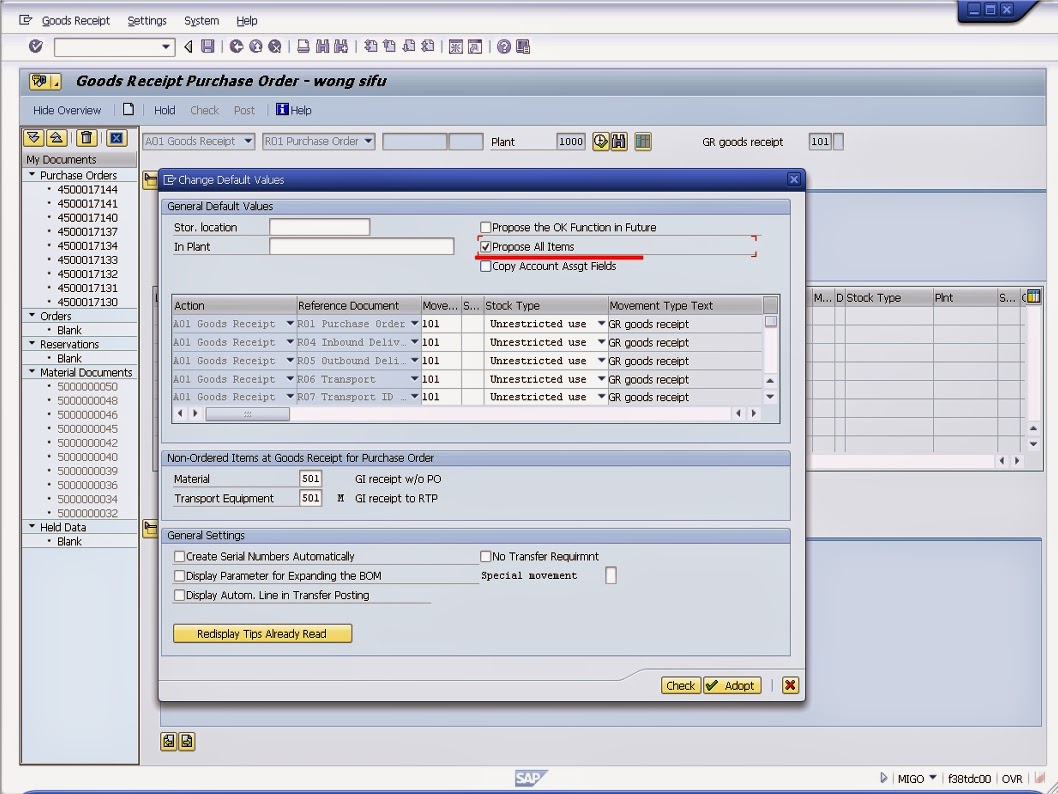Open Reference Document dropdown showing R04 Inbound Deliv
Viewport: 1058px width, 794px height.
pyautogui.click(x=413, y=342)
